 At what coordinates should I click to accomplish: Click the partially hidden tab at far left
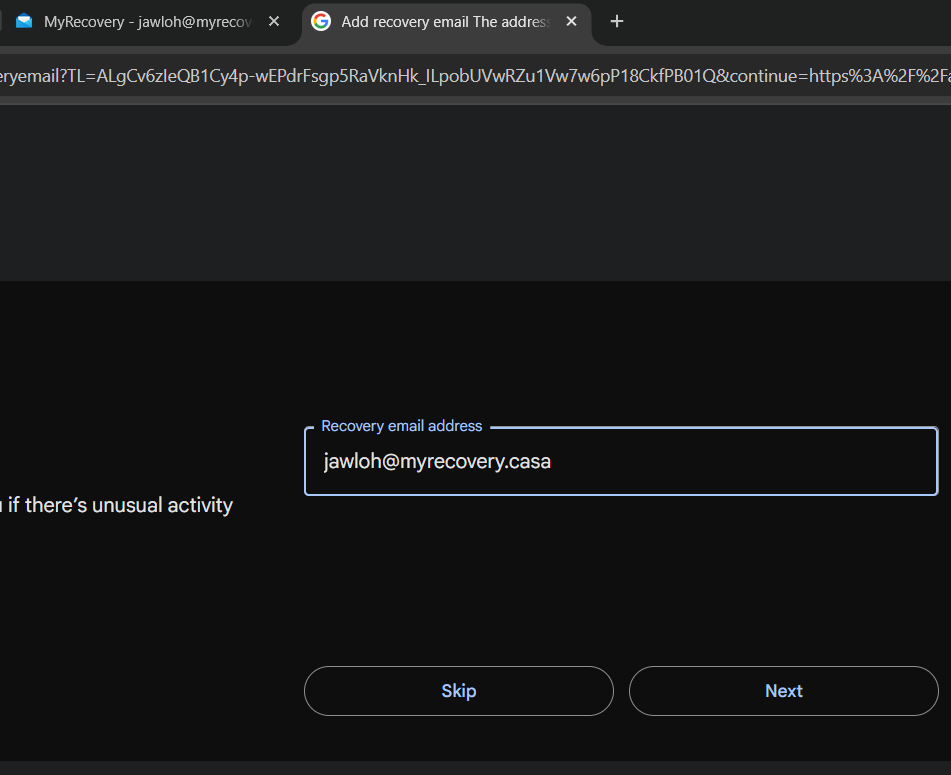point(3,21)
